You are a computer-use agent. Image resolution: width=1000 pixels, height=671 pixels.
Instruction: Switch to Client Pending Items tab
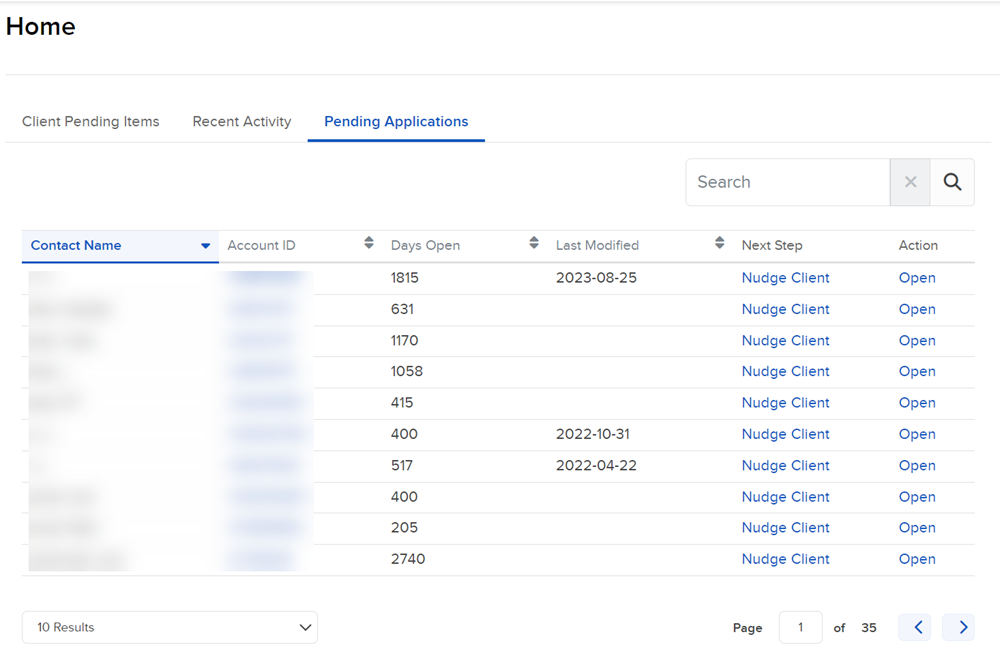[91, 121]
